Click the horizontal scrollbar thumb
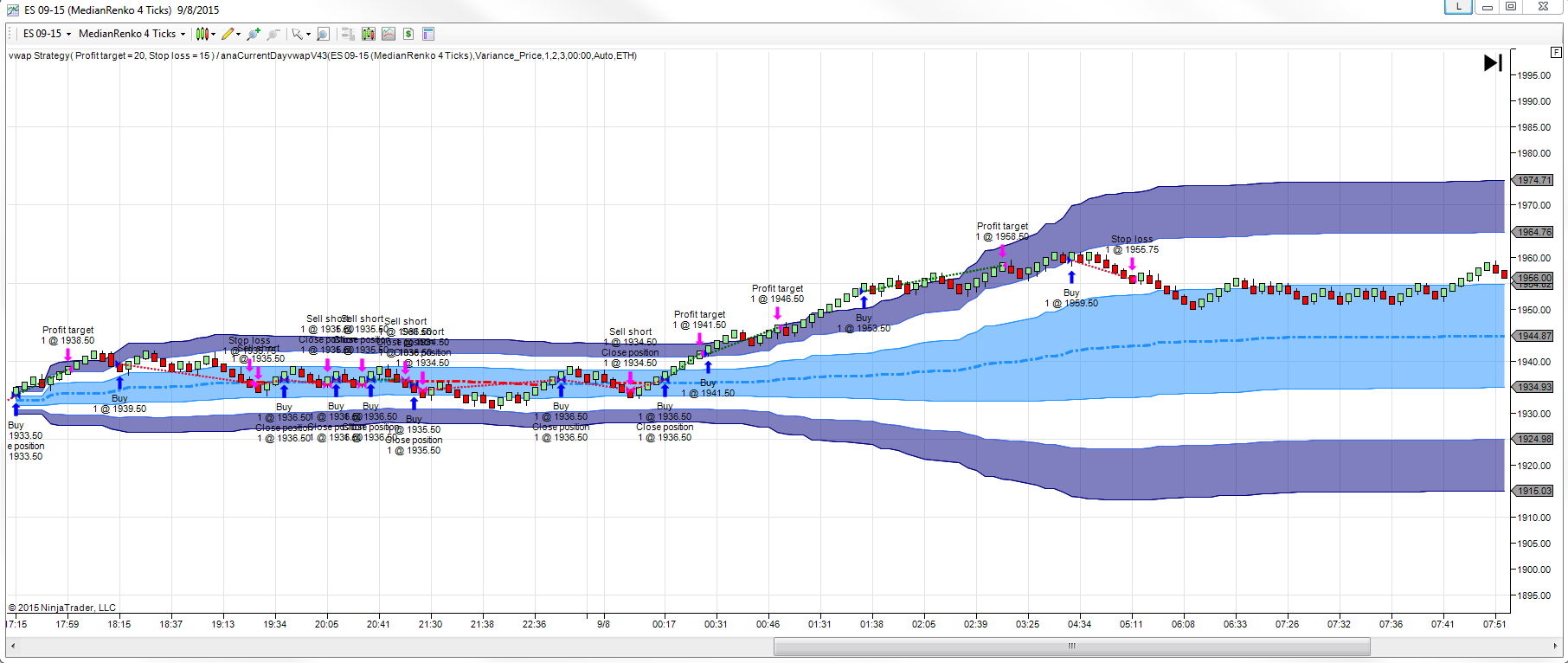Viewport: 1568px width, 663px height. 1071,646
